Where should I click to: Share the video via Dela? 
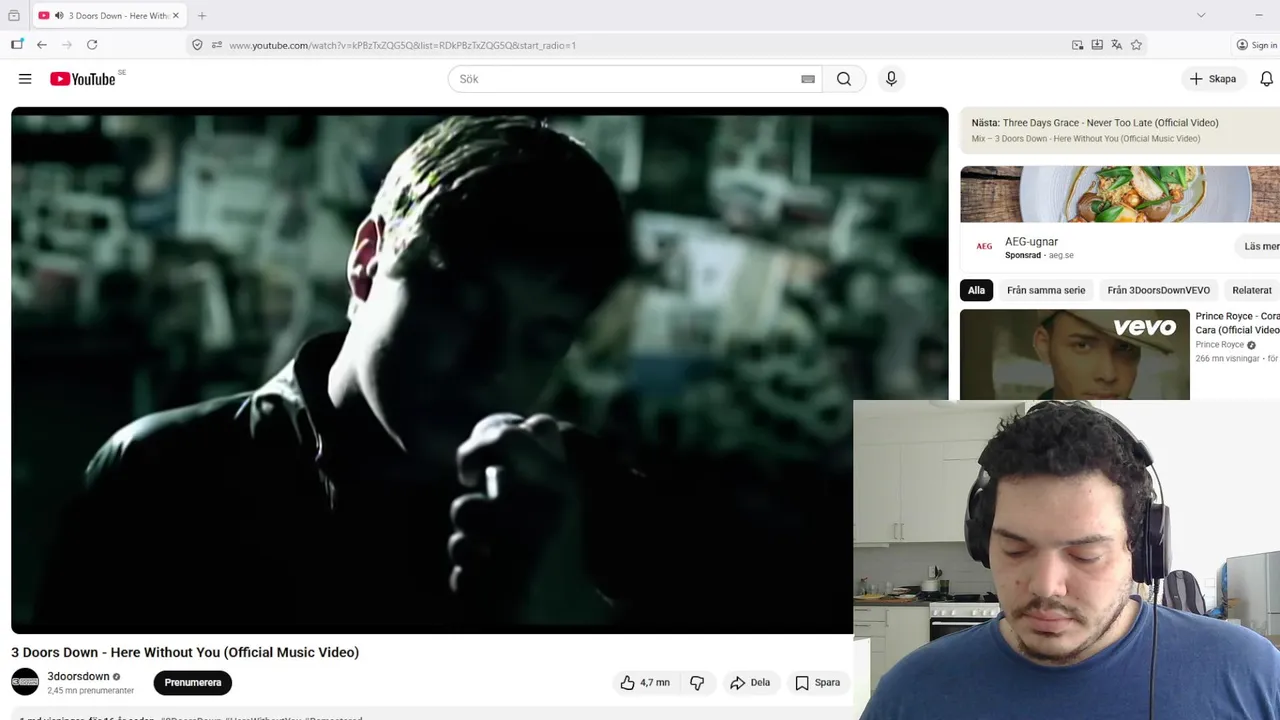pyautogui.click(x=750, y=683)
